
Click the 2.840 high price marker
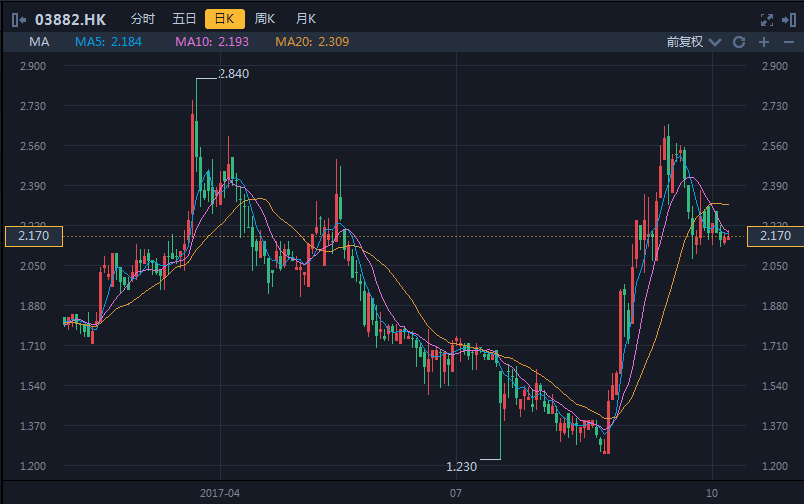(x=233, y=74)
